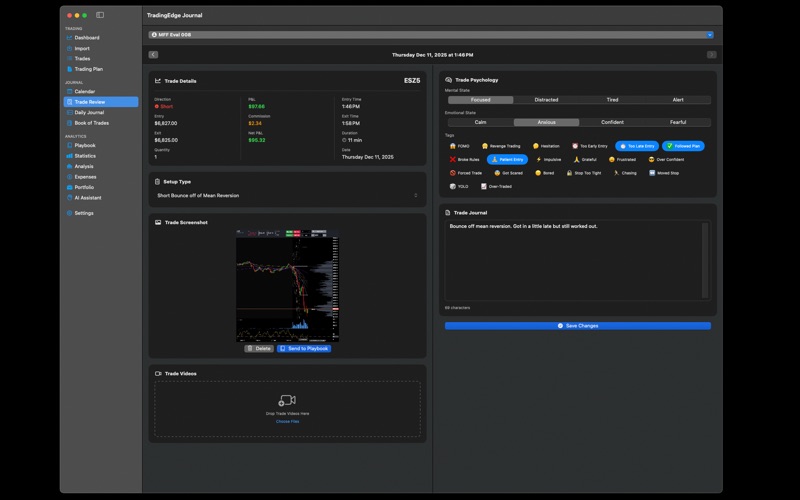Toggle the Got Scared tag
Screen dimensions: 800x500
coord(508,173)
